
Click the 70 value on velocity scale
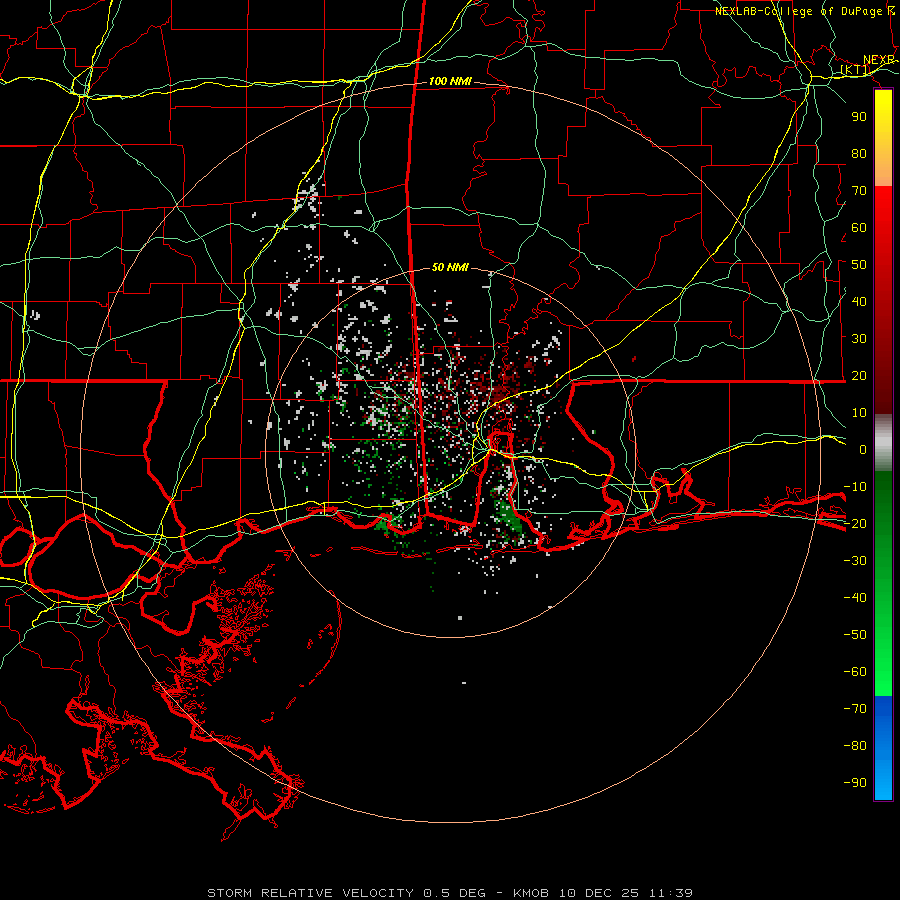[x=859, y=191]
